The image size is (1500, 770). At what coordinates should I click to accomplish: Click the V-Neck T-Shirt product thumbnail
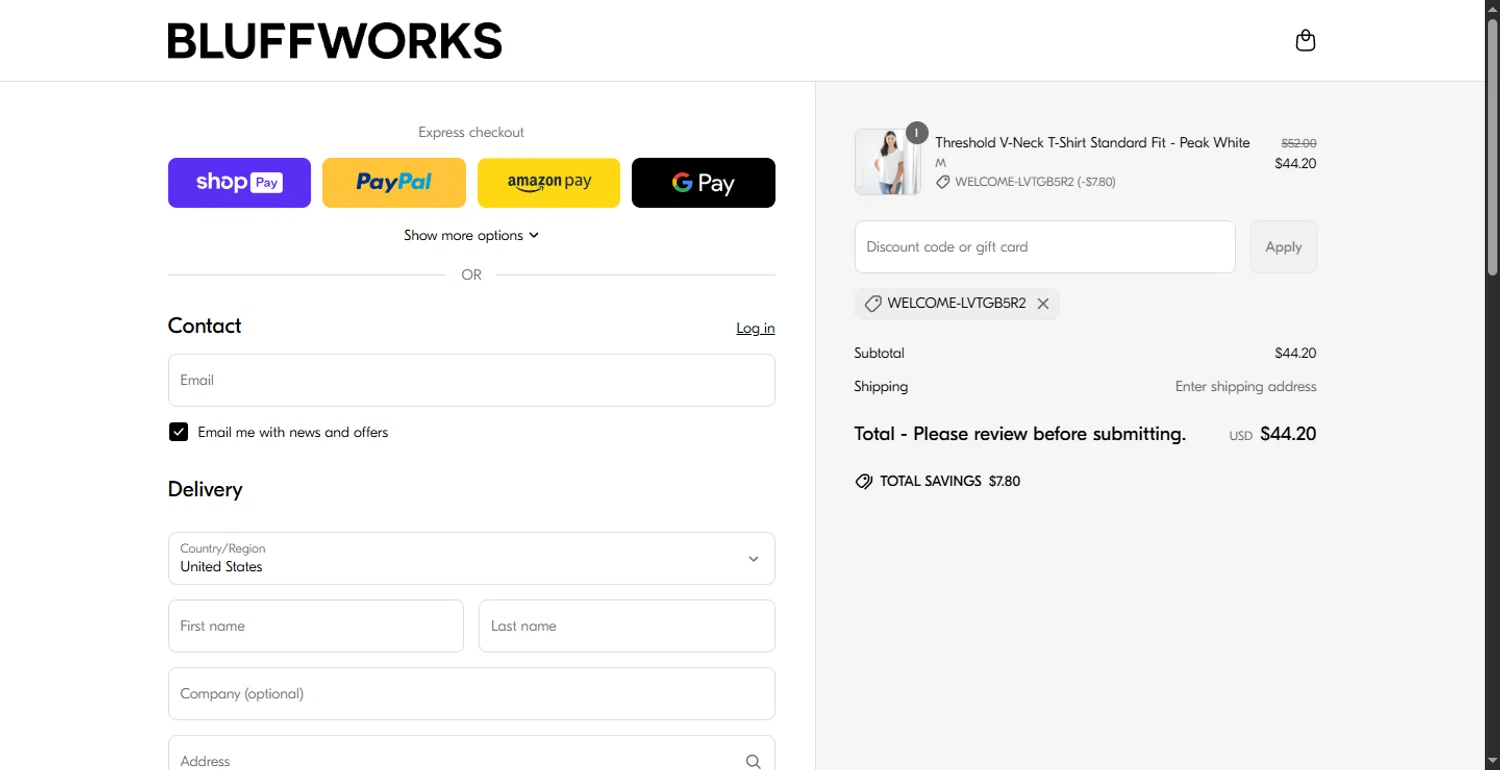click(x=888, y=162)
